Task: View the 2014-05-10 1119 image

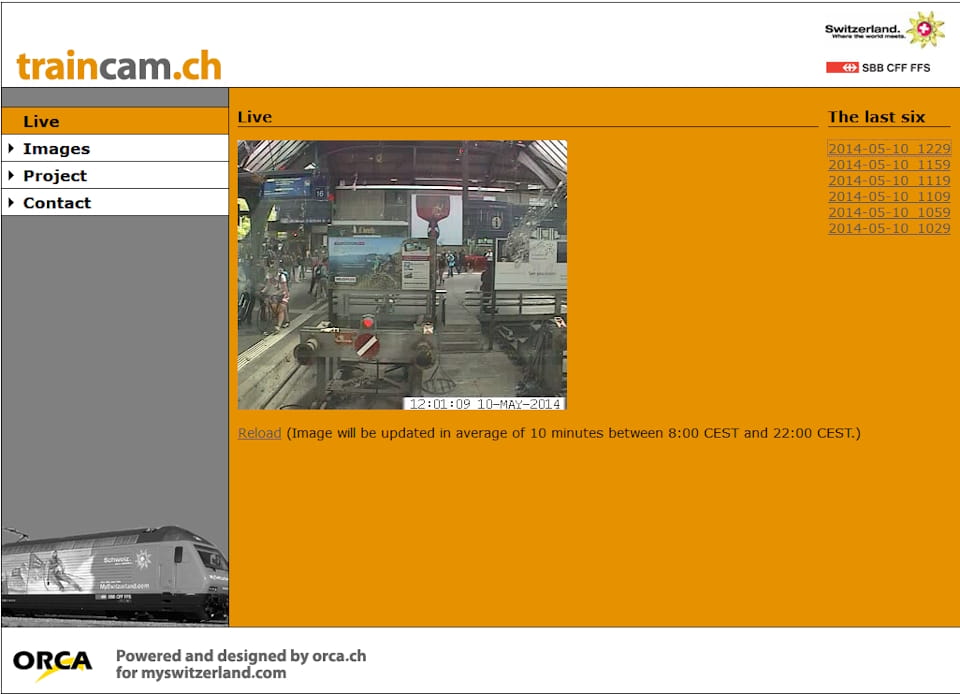Action: click(x=889, y=181)
